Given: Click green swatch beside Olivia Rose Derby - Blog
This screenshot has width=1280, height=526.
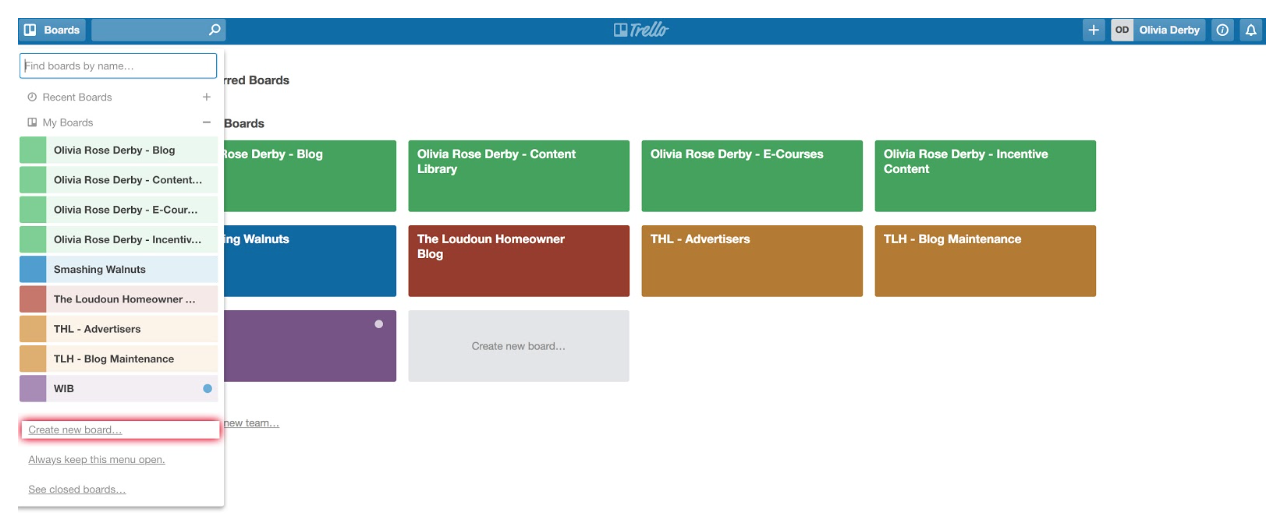Looking at the screenshot, I should click(33, 150).
